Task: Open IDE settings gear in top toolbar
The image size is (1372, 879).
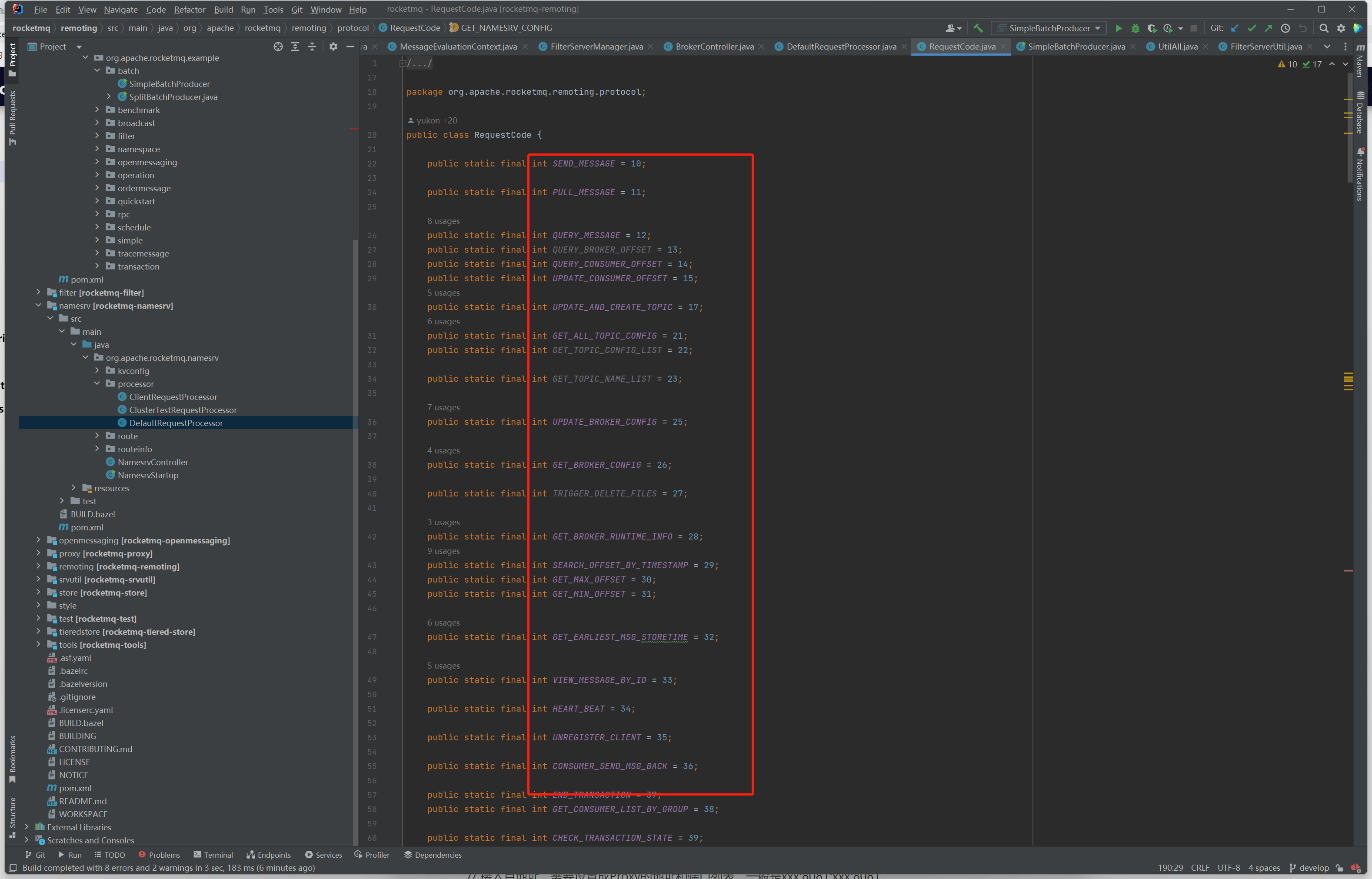Action: tap(1341, 28)
